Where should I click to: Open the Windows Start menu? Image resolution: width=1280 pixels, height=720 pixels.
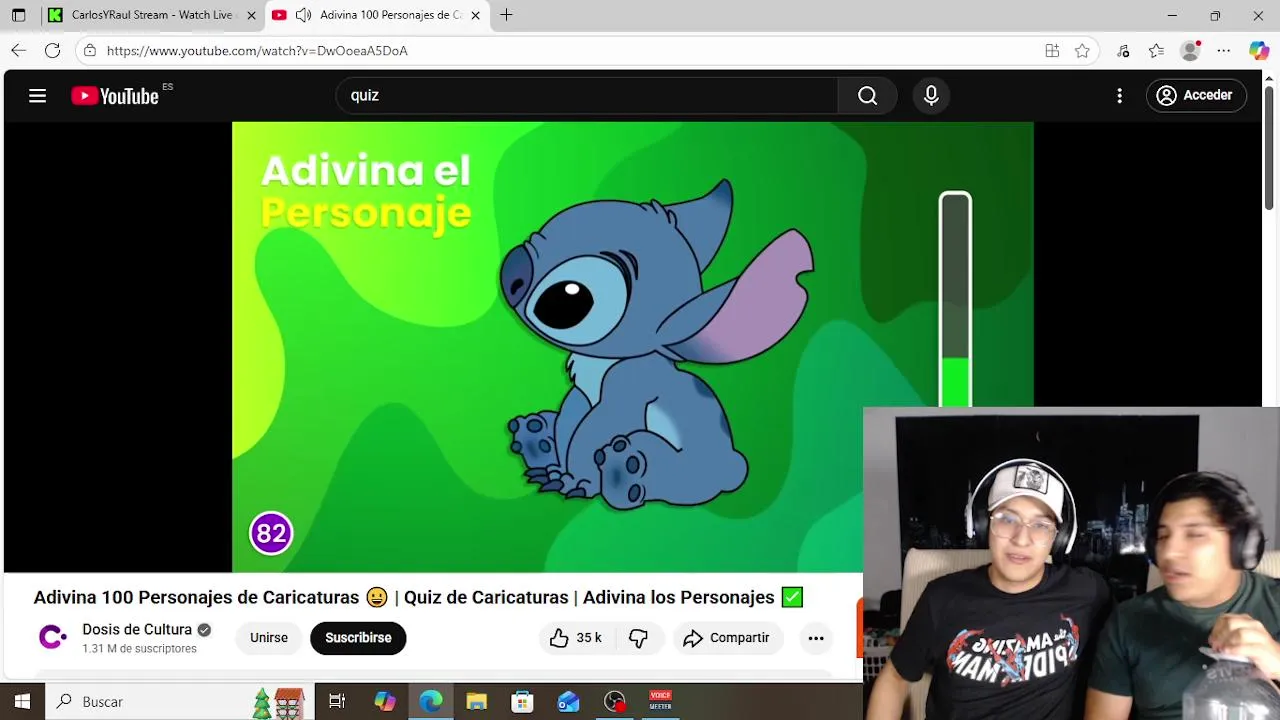coord(22,702)
